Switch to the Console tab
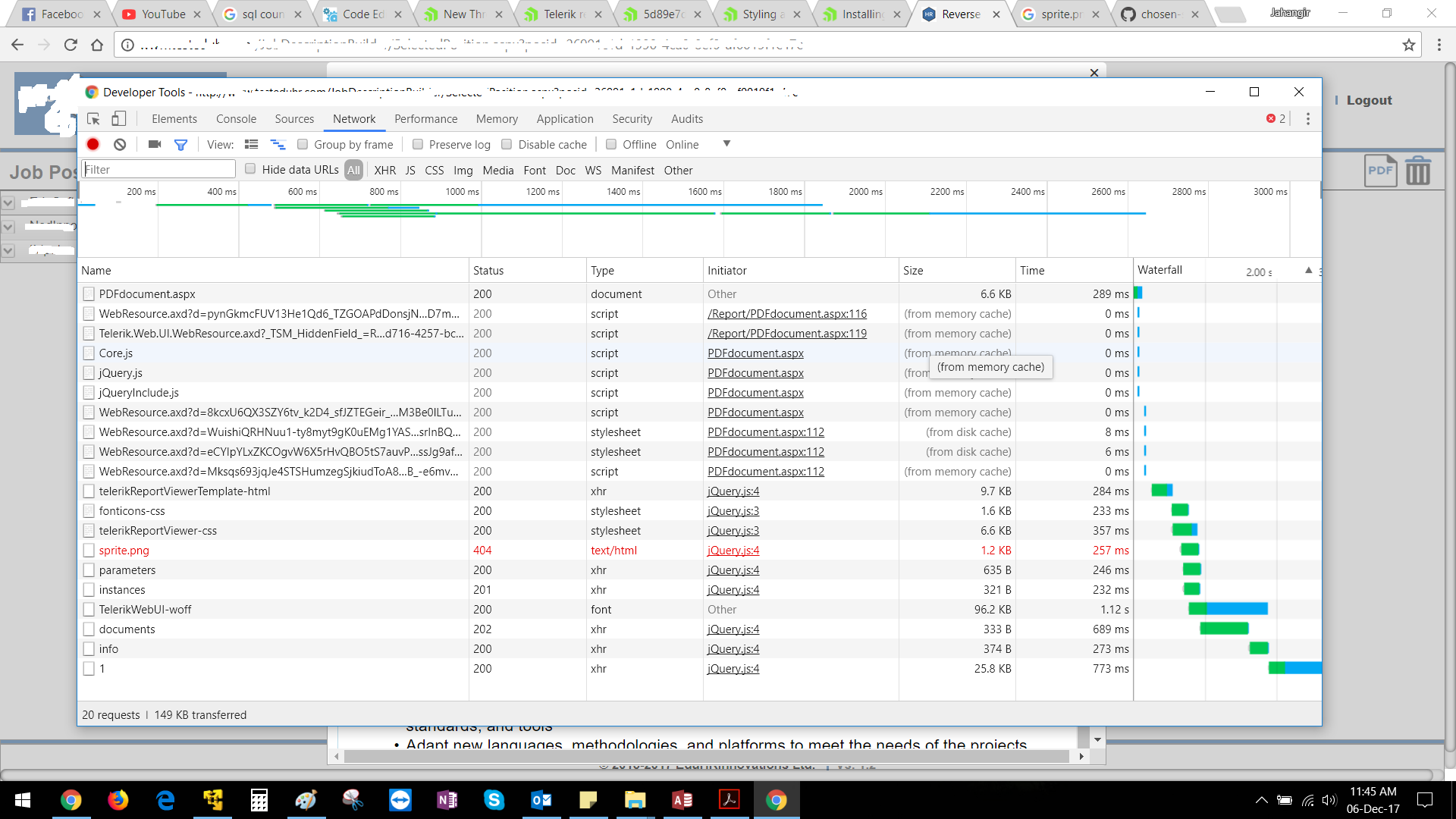Screen dimensions: 1456x819 (236, 119)
